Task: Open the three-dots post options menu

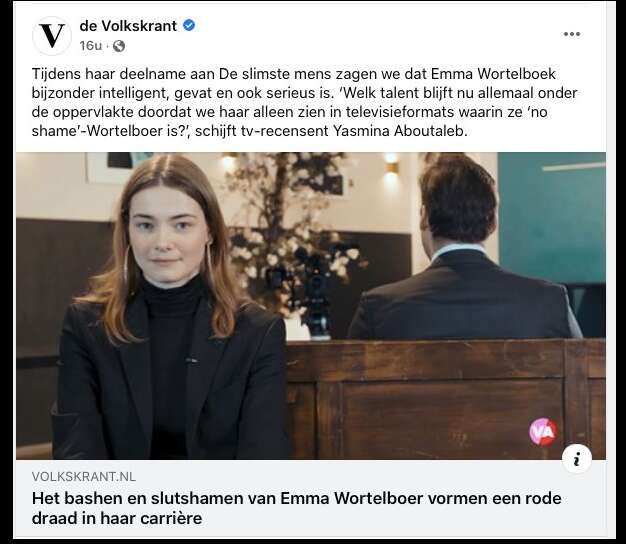Action: (x=571, y=34)
